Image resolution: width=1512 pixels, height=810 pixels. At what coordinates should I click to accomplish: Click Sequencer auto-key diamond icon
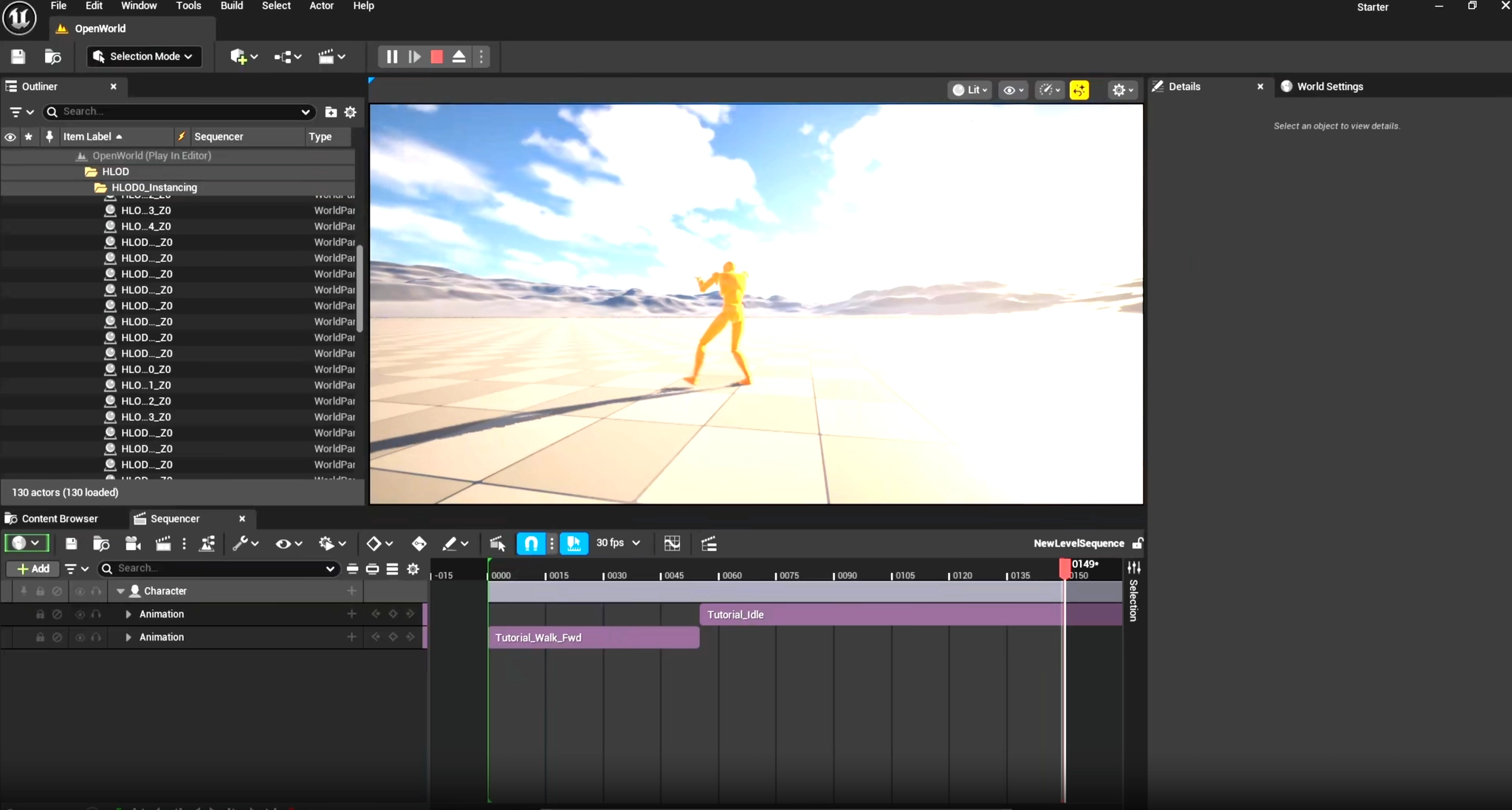tap(419, 544)
